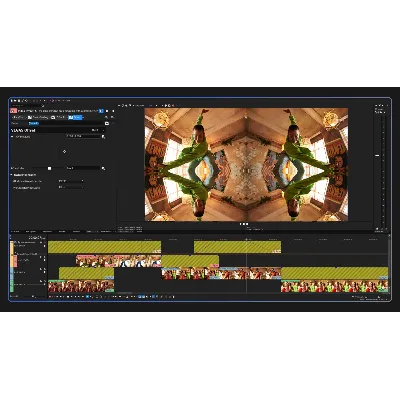
Task: Click the center point crosshair in the position pad
Action: (64, 151)
